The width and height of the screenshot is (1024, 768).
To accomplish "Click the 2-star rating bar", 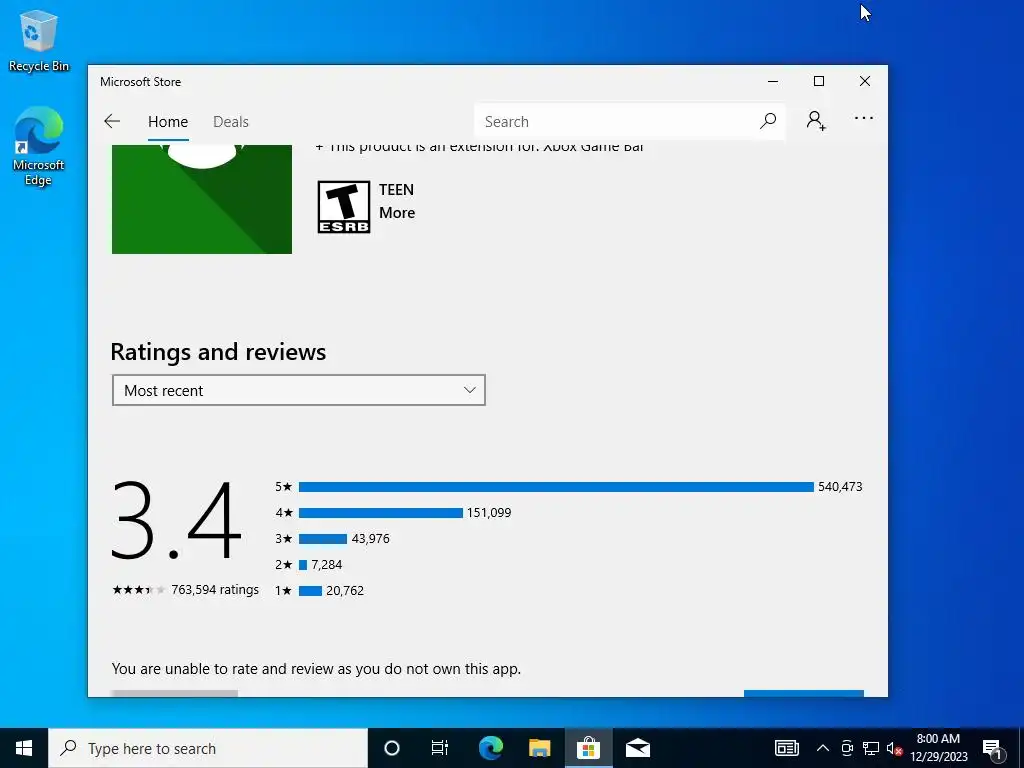I will point(303,565).
